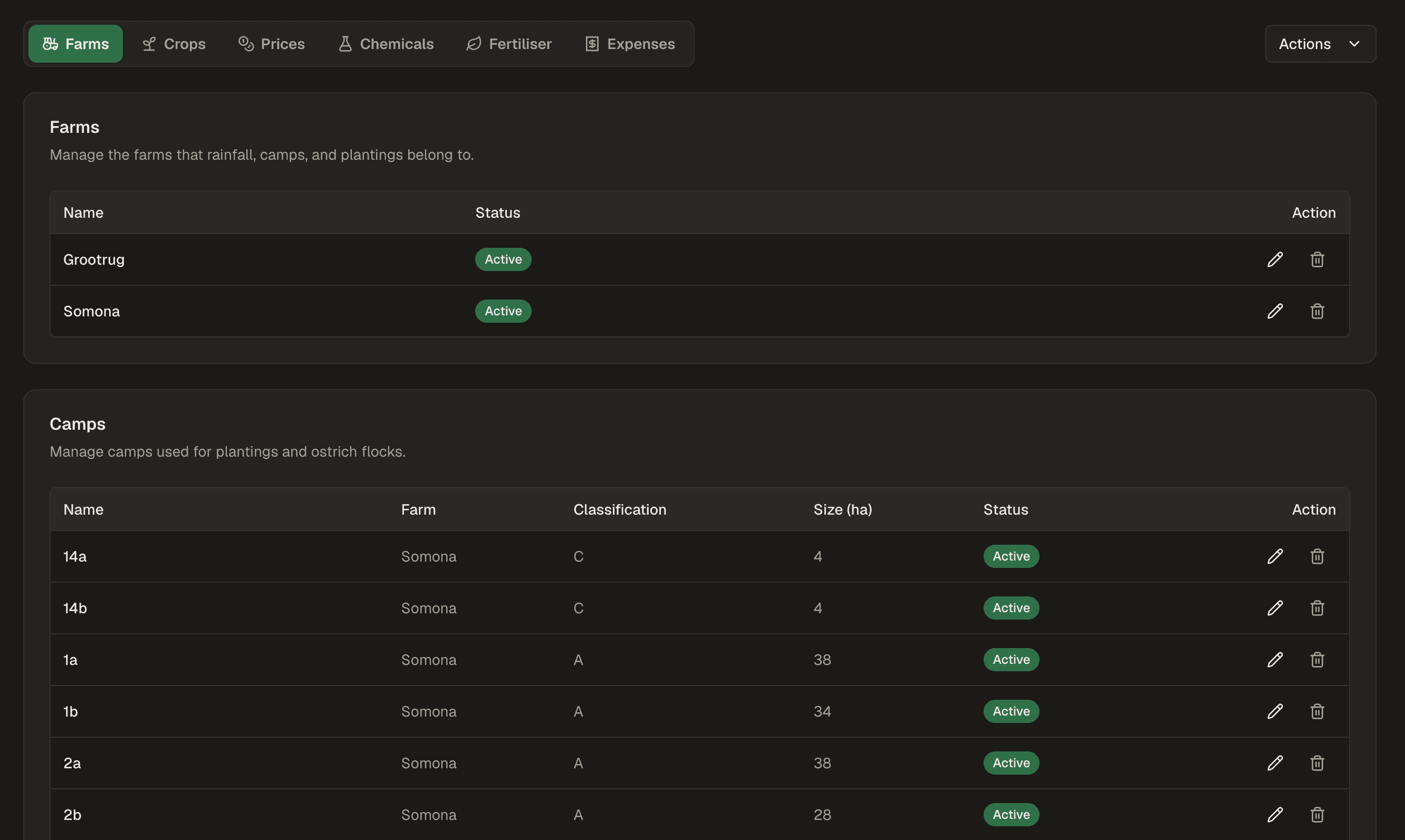The height and width of the screenshot is (840, 1405).
Task: Go to the Prices tab
Action: (x=271, y=44)
